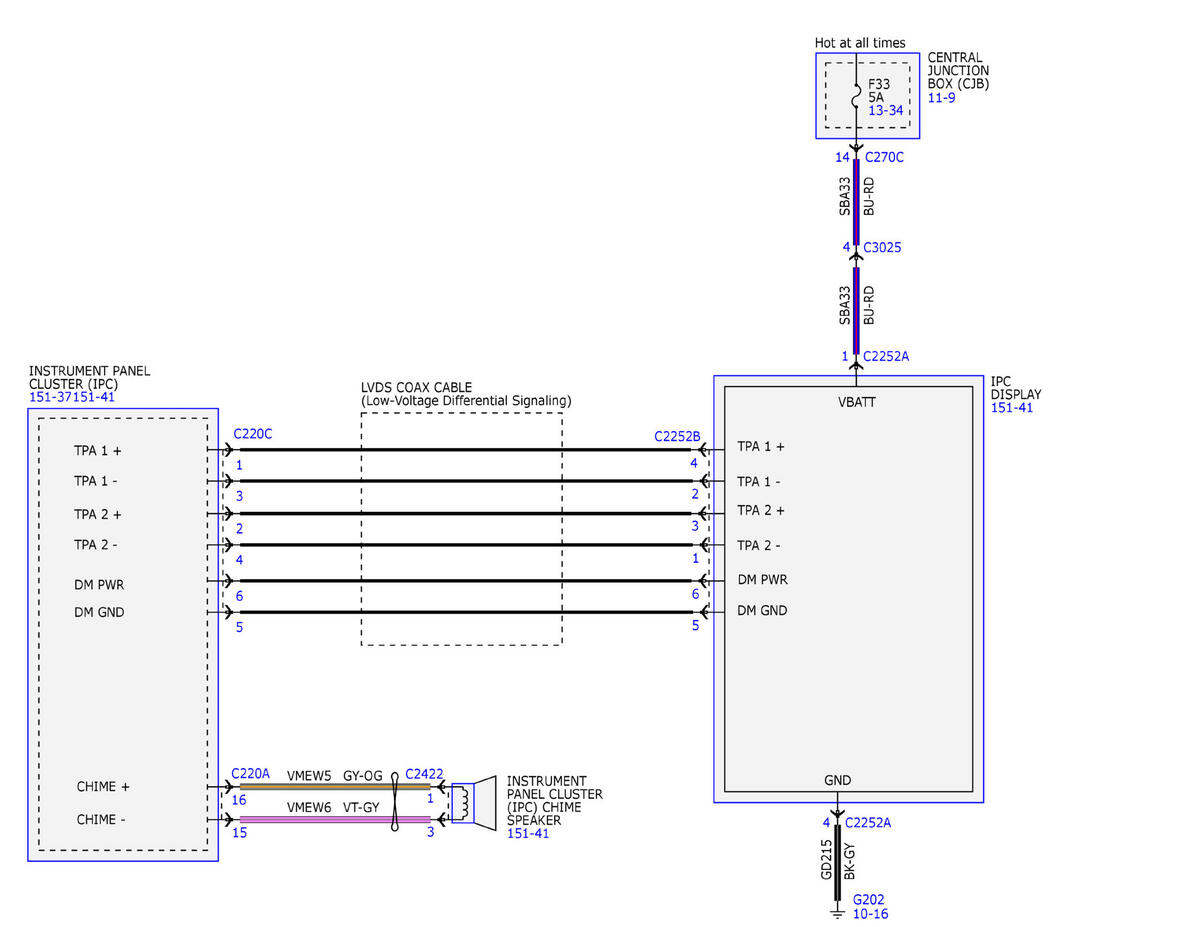Select the GY-OG wire color label
This screenshot has height=927, width=1200.
pyautogui.click(x=364, y=775)
